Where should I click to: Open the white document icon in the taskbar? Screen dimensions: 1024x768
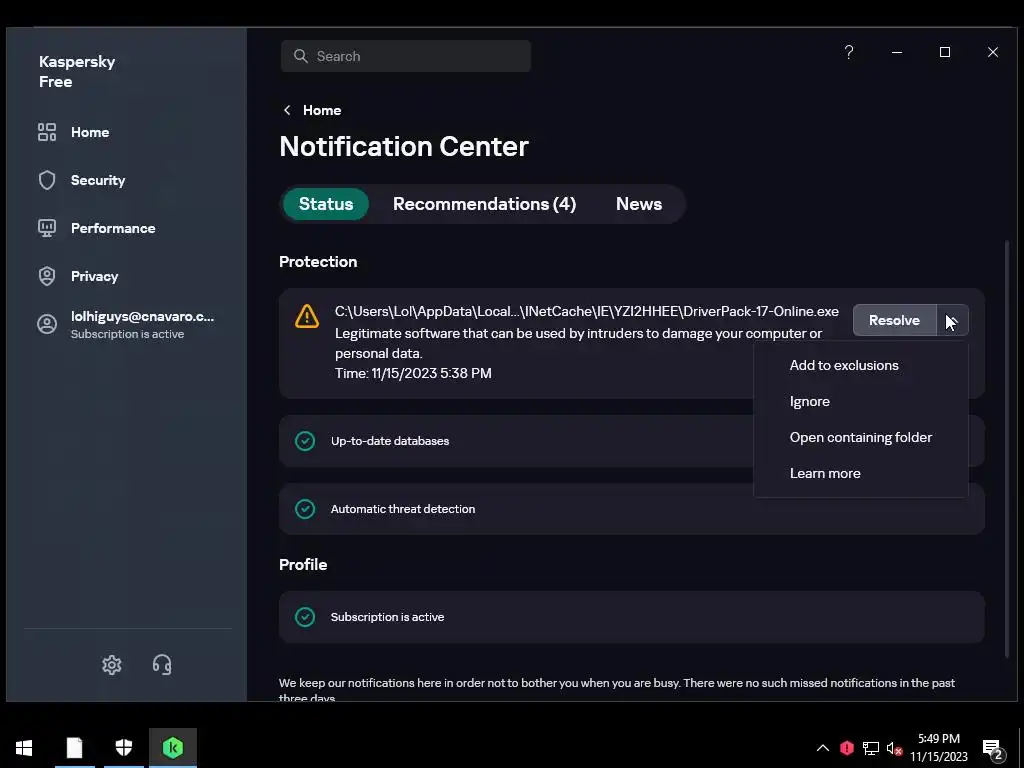(x=74, y=748)
